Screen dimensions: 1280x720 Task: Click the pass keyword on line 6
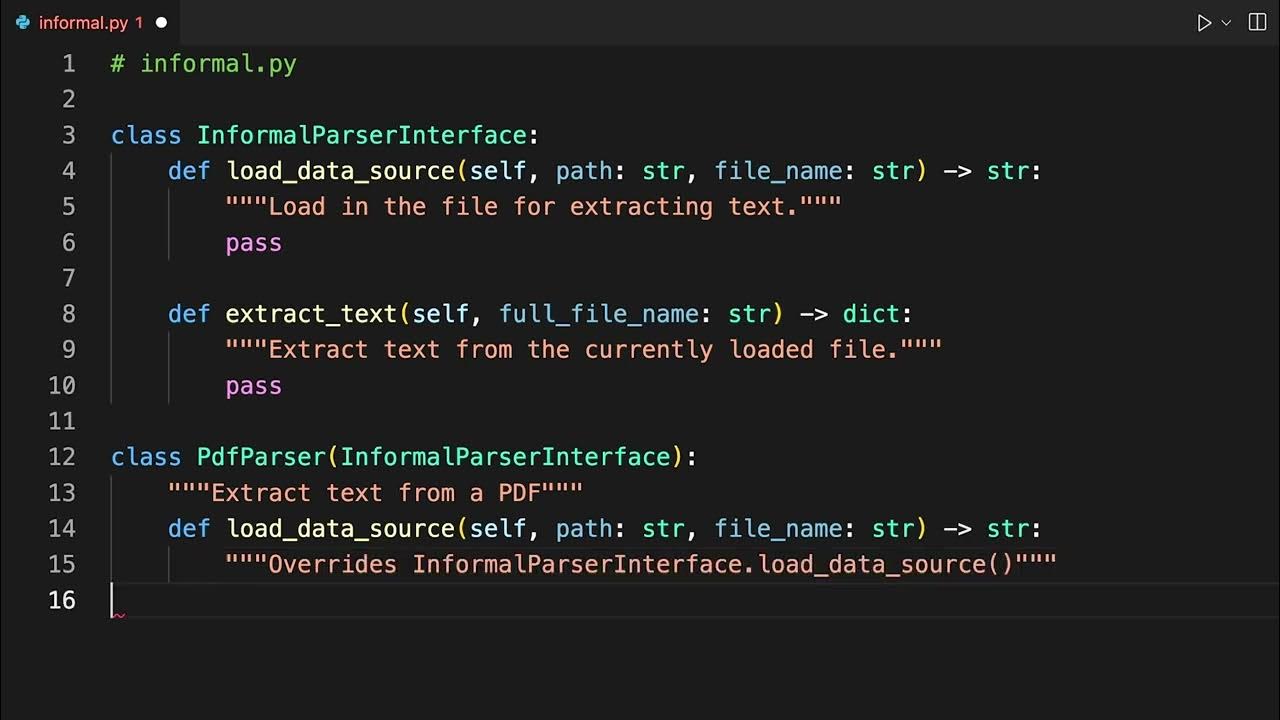(254, 243)
